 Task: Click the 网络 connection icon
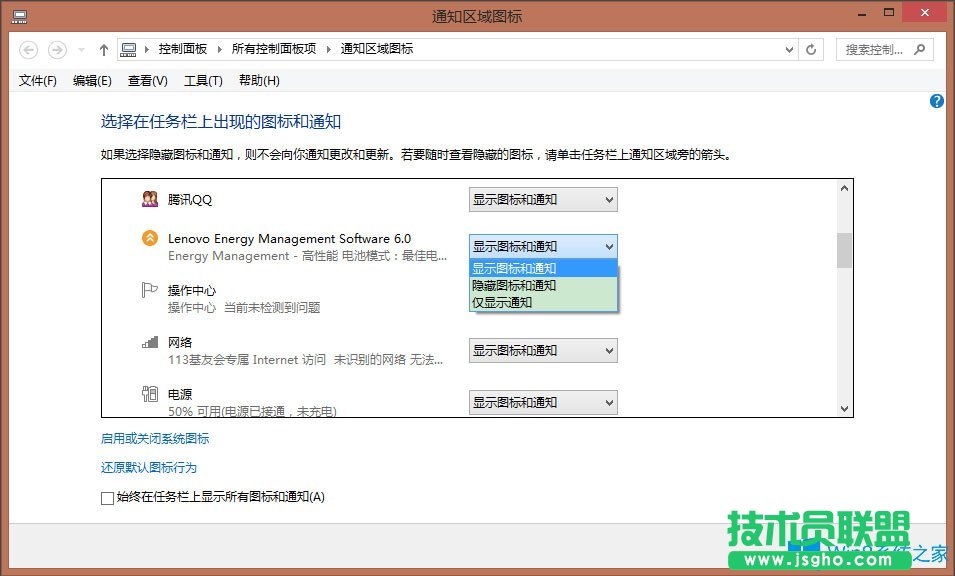coord(150,343)
